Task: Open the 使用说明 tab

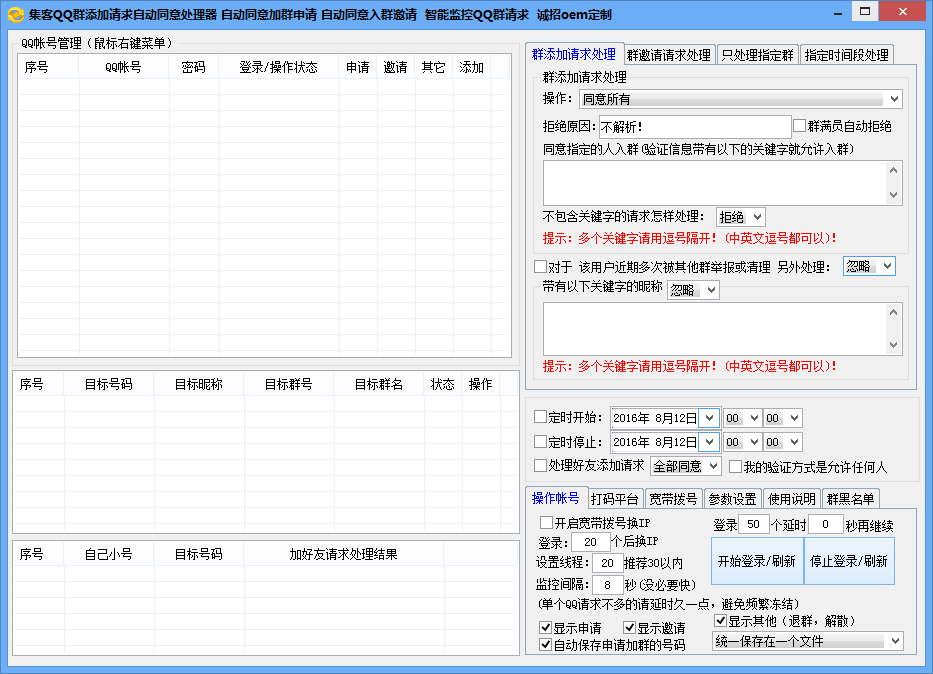Action: 791,499
